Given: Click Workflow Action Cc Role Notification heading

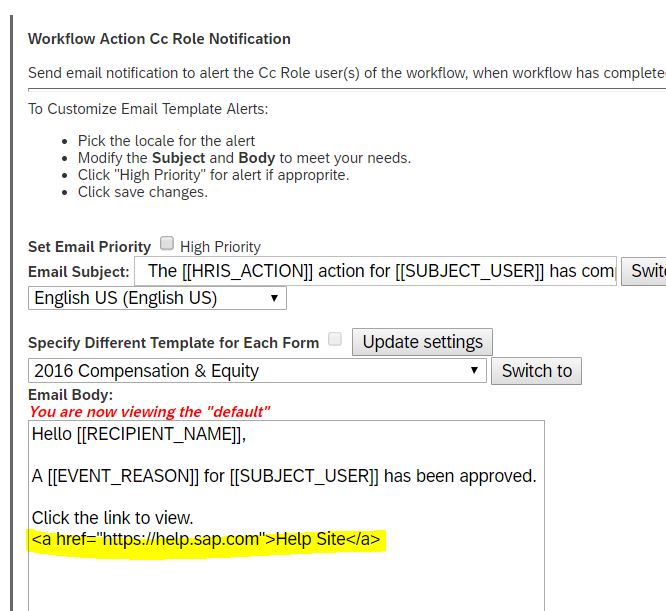Looking at the screenshot, I should click(x=159, y=39).
